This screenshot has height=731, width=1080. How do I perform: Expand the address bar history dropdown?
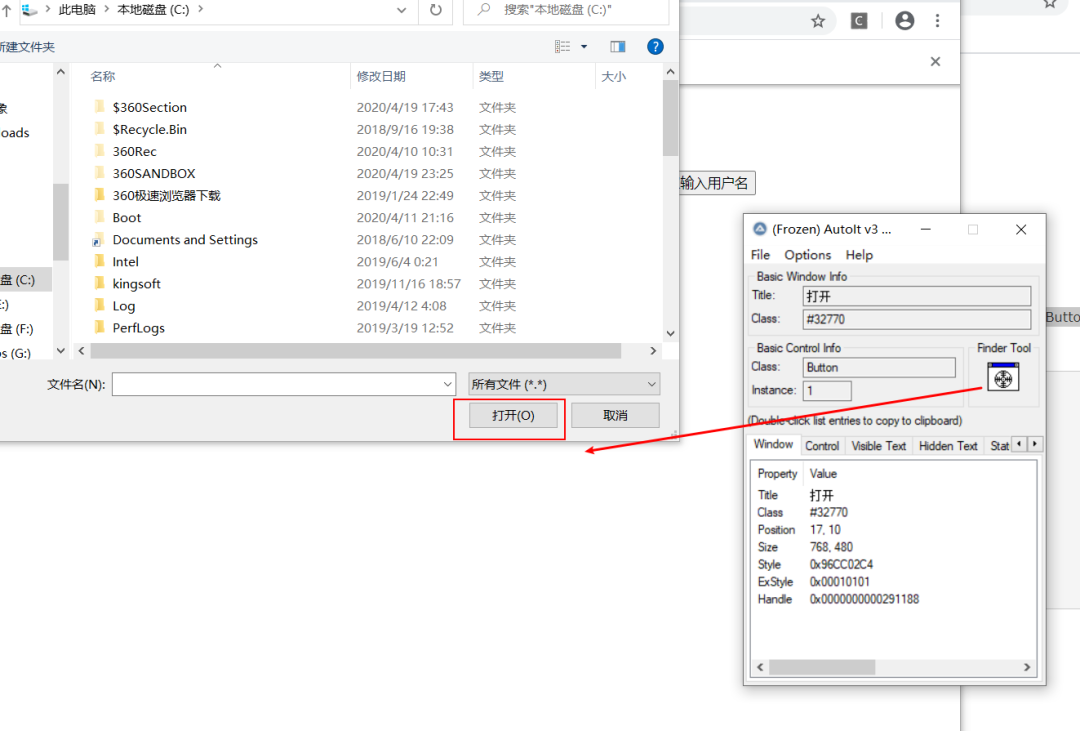pyautogui.click(x=402, y=10)
